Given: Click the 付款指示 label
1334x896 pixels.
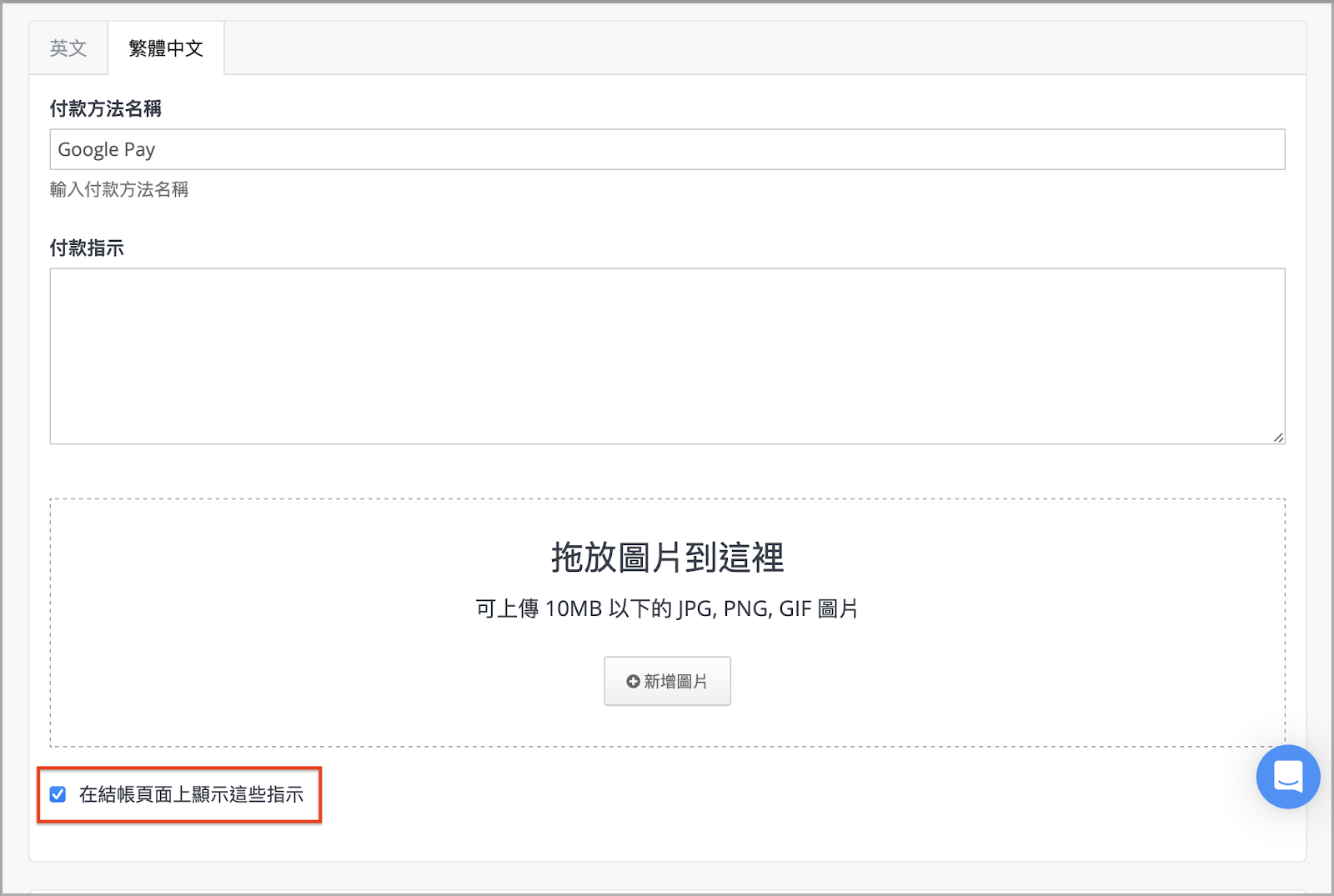Looking at the screenshot, I should [x=87, y=248].
